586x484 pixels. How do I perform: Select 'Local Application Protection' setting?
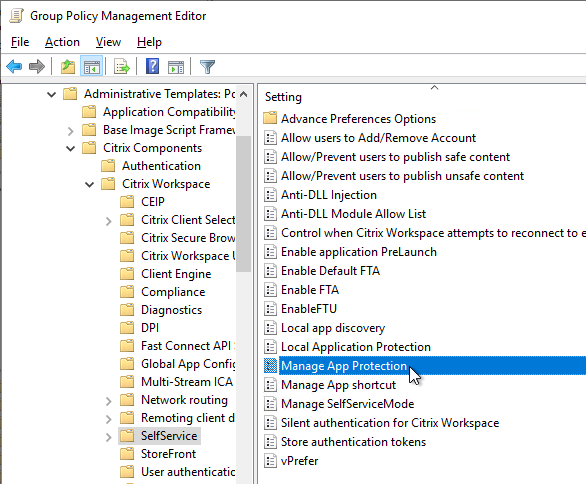(355, 346)
